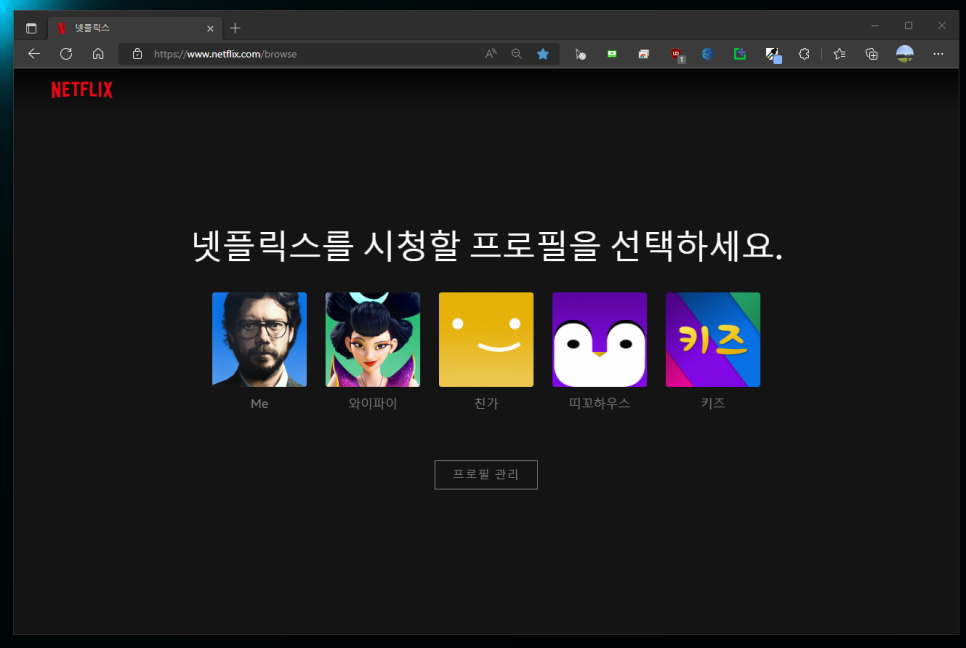Screen dimensions: 966x648
Task: Click the Netflix logo
Action: (81, 90)
